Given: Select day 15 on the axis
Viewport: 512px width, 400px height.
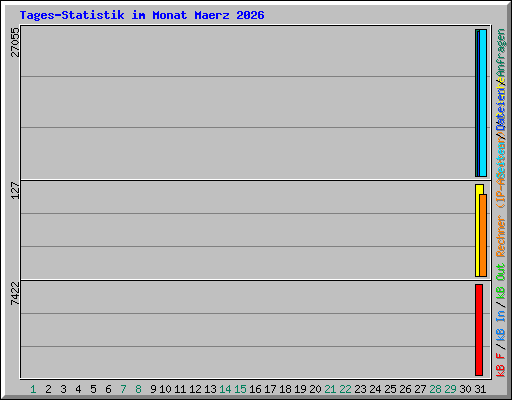Looking at the screenshot, I should tap(240, 389).
